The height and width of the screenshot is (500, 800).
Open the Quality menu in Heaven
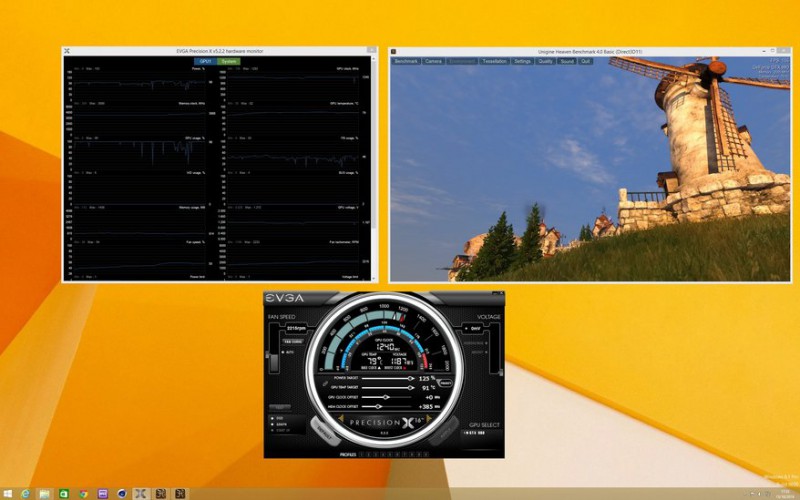(x=545, y=61)
